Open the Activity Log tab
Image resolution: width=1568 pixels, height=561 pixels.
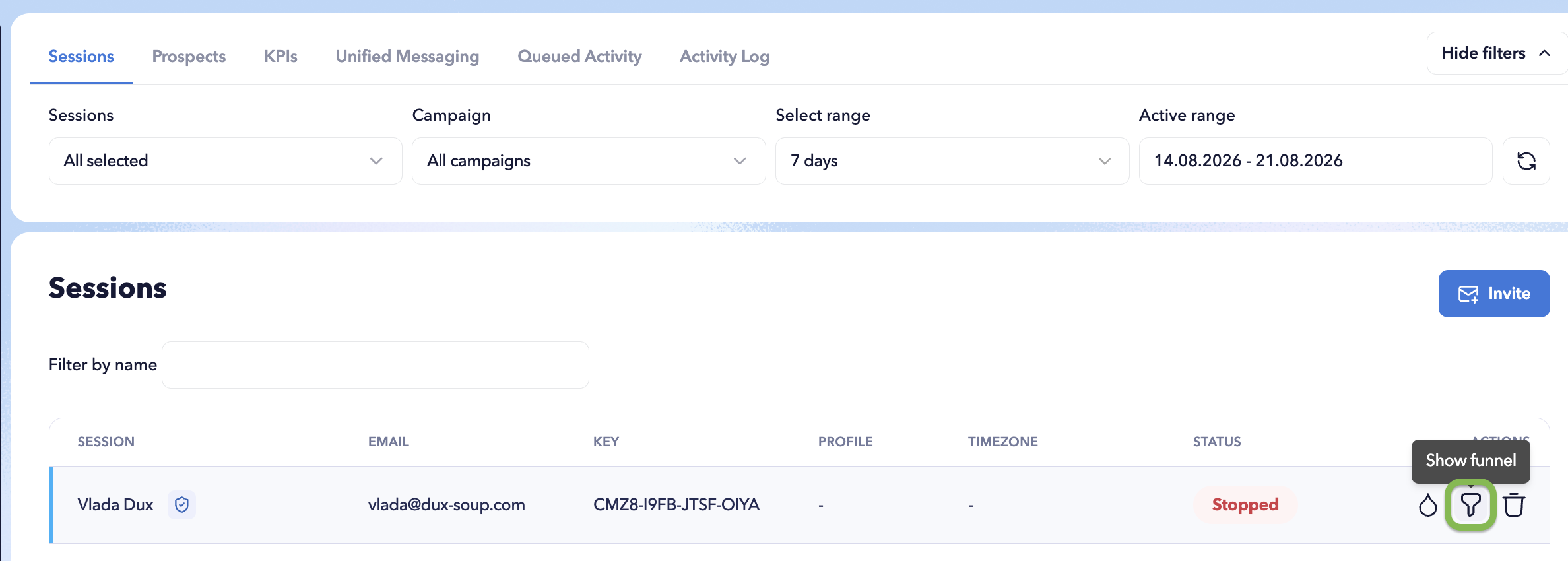click(x=725, y=57)
